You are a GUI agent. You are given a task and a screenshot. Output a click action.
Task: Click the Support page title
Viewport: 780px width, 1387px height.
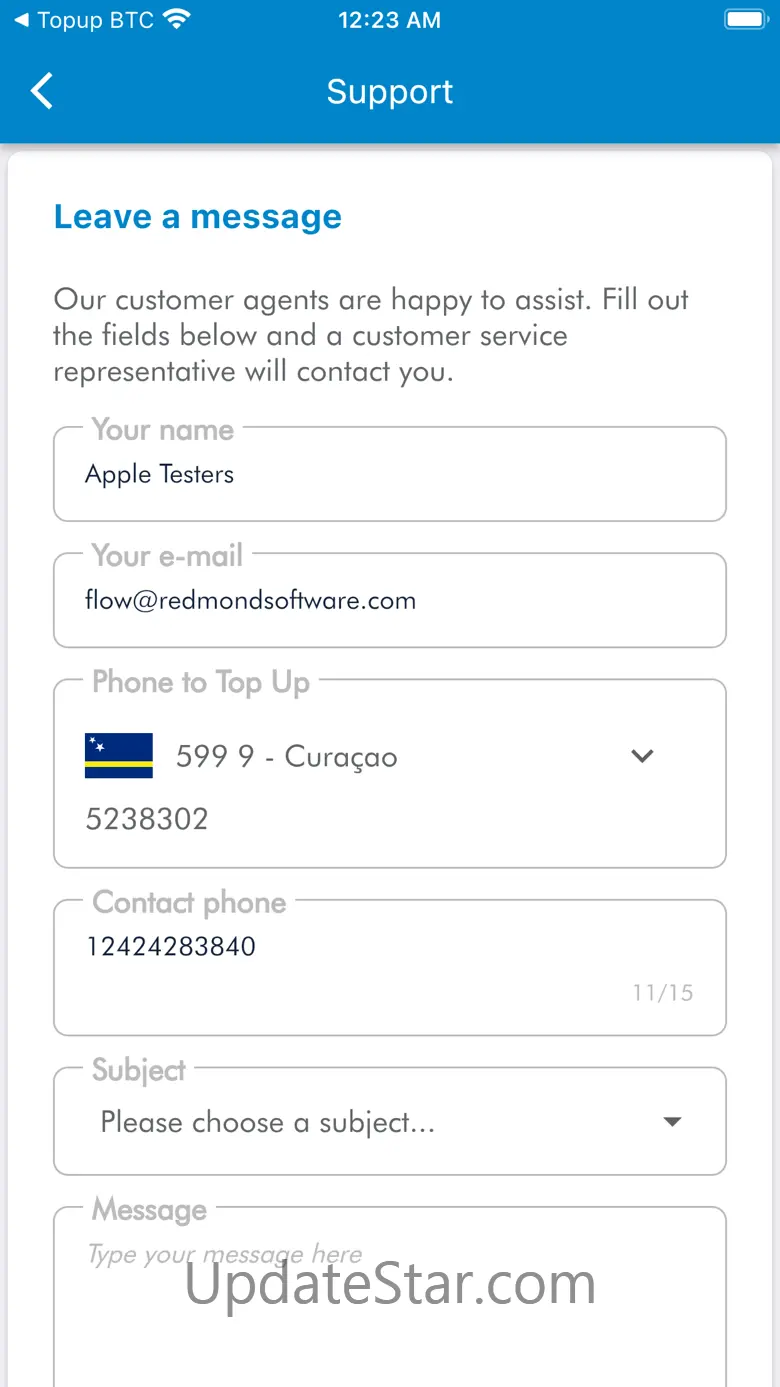point(389,92)
